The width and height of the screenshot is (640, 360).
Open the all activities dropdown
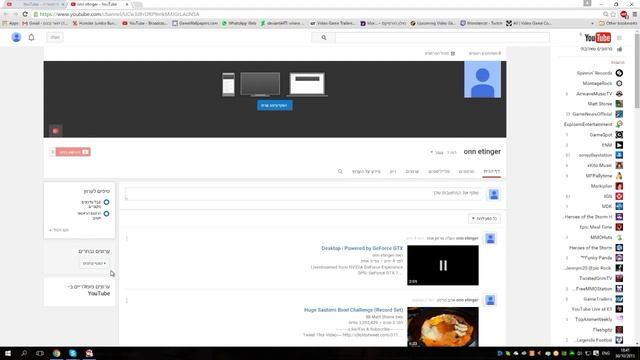coord(484,218)
